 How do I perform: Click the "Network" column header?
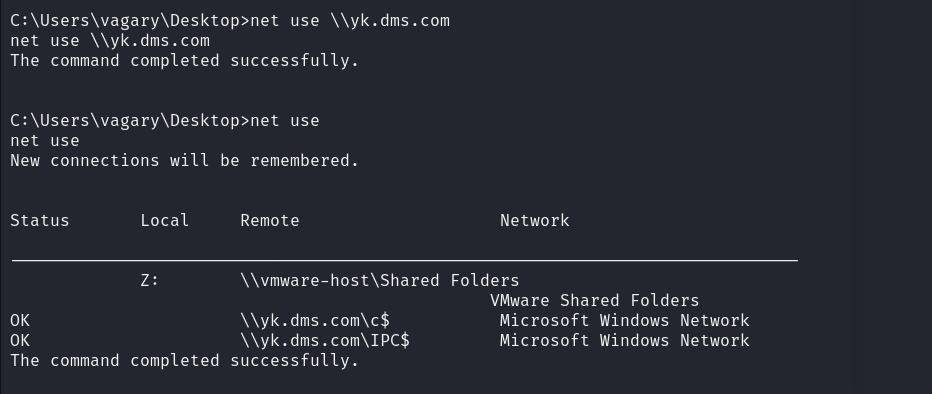(535, 220)
